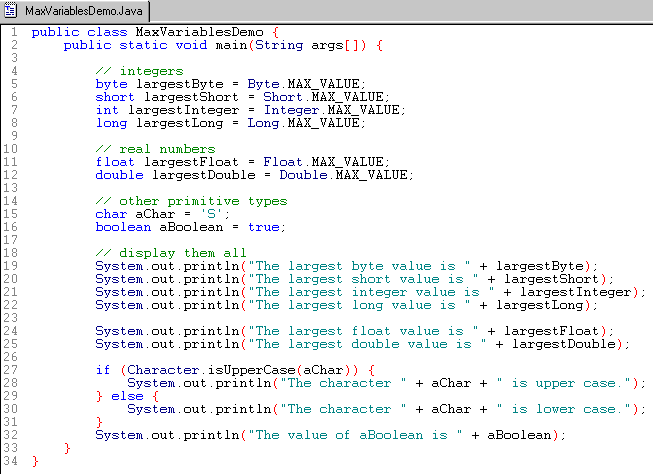The image size is (653, 474).
Task: Click the '// real numbers' comment
Action: coord(155,149)
